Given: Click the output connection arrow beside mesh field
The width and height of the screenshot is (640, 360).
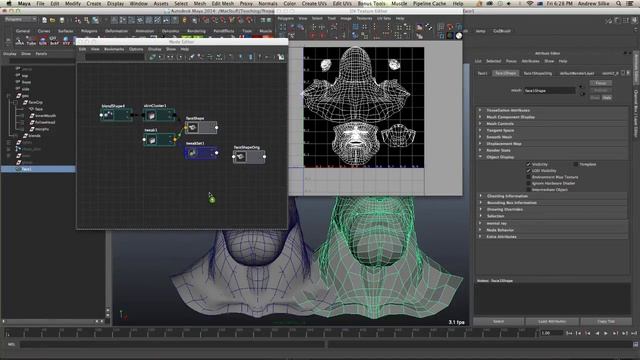Looking at the screenshot, I should pos(582,94).
